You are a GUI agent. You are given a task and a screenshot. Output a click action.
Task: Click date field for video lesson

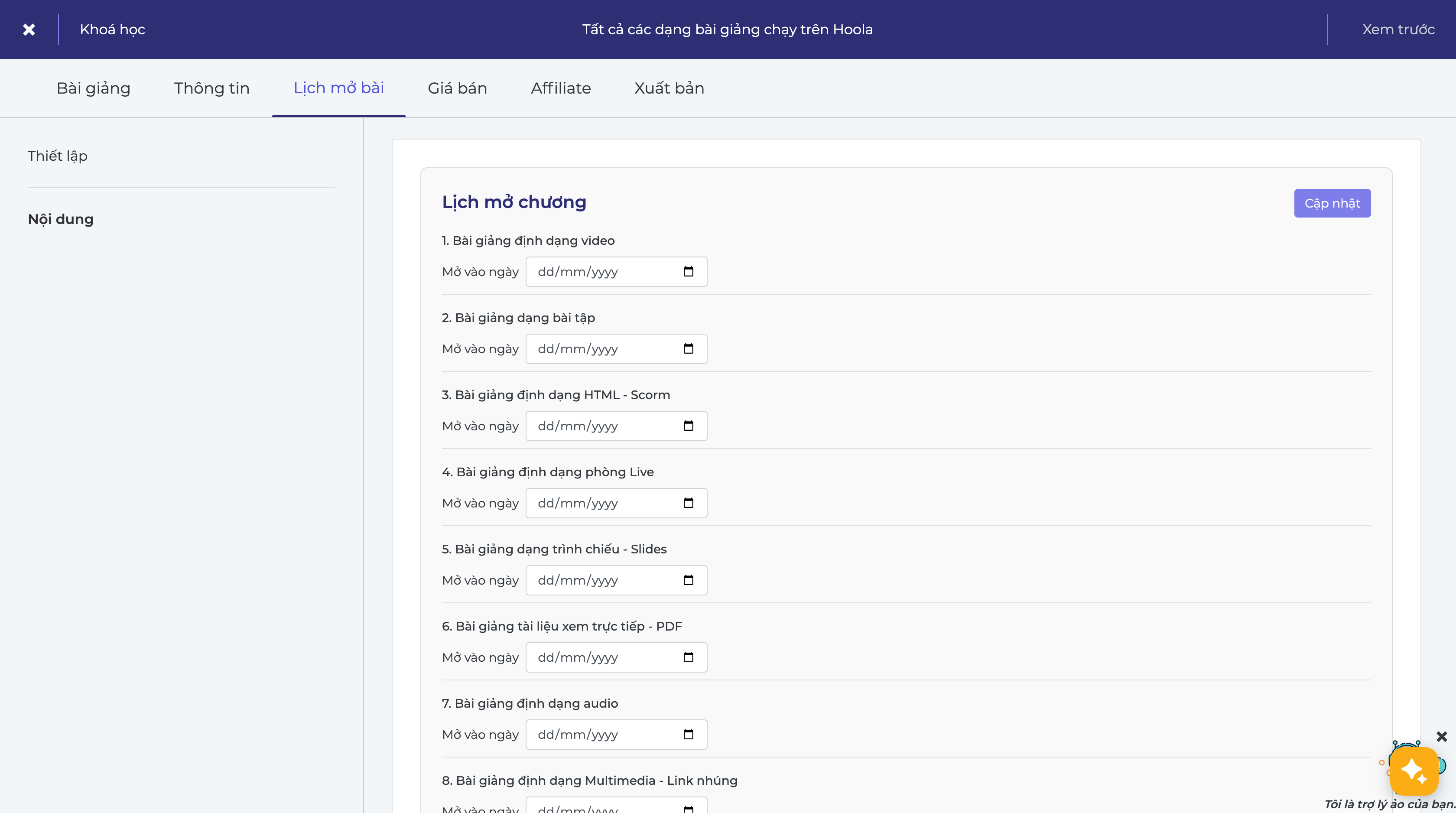pyautogui.click(x=616, y=271)
